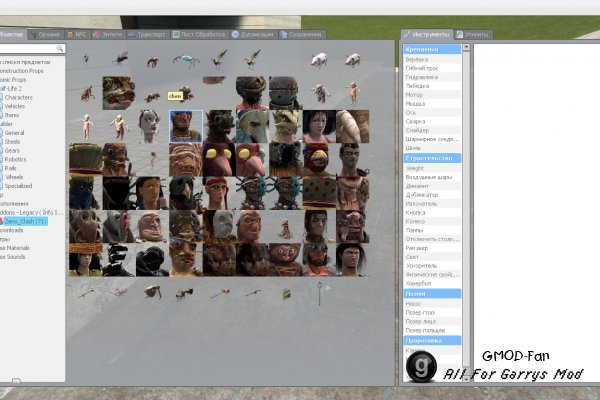Spawn the metal helmet head model
Viewport: 600px width, 400px height.
click(x=286, y=93)
